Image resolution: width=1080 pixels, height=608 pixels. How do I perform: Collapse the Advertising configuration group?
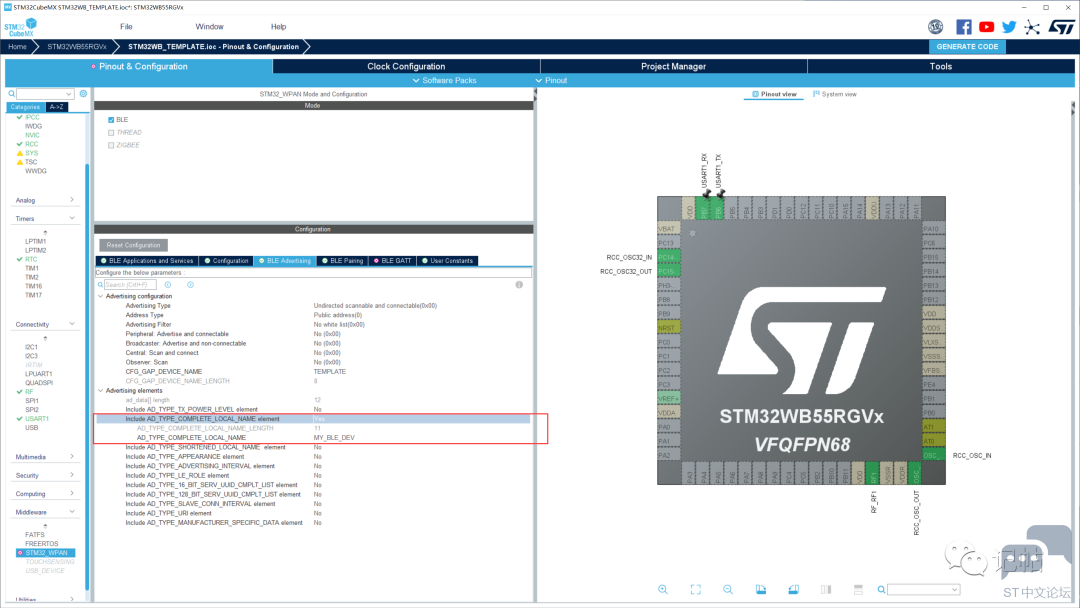click(x=101, y=296)
